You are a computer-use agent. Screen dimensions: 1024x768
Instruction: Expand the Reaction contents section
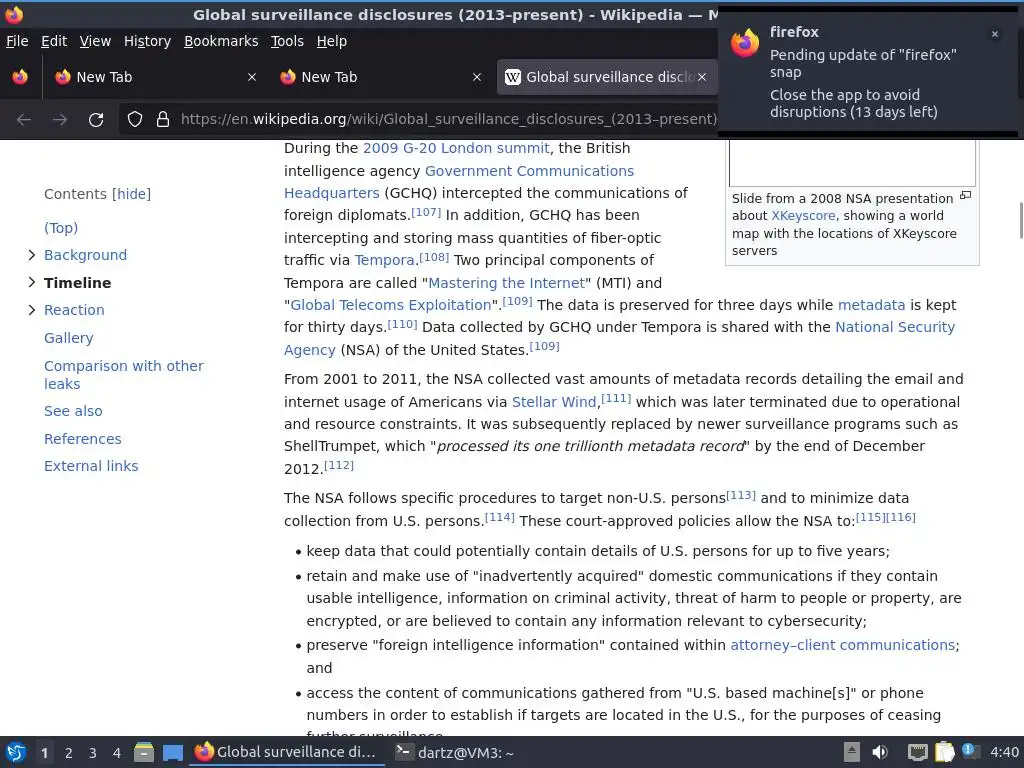pos(31,310)
